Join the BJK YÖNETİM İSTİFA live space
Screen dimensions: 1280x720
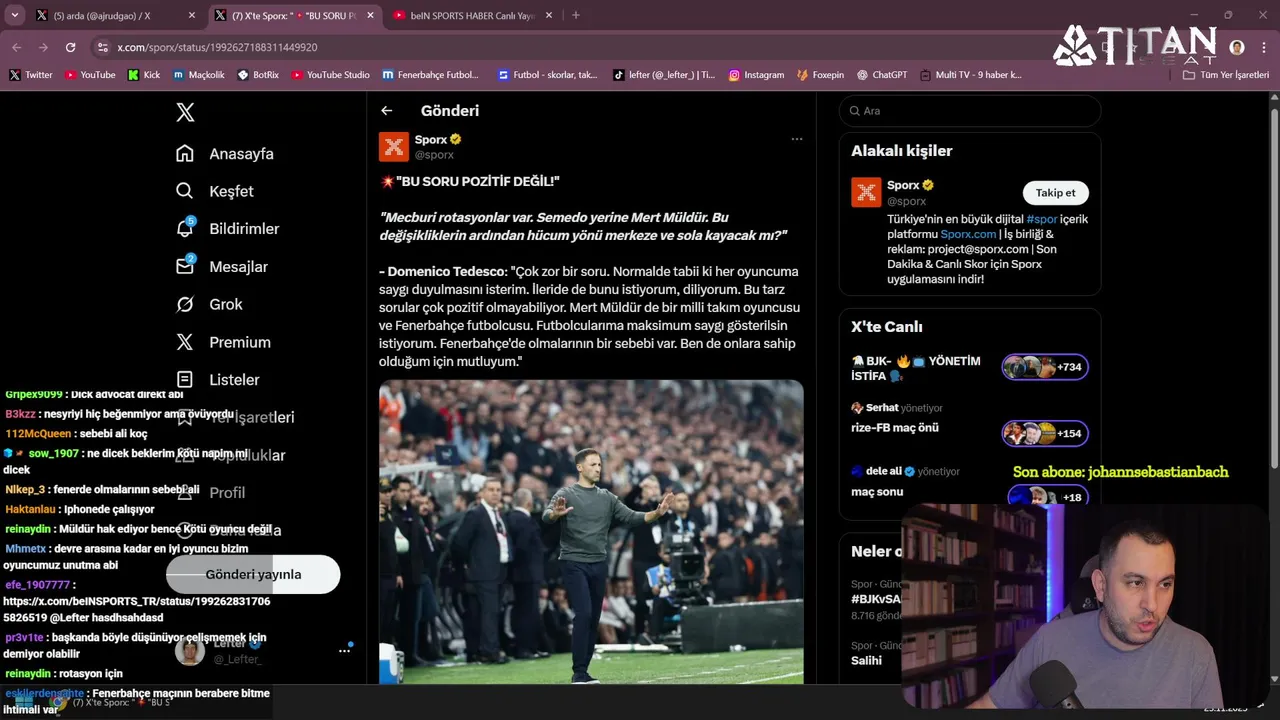click(x=969, y=368)
